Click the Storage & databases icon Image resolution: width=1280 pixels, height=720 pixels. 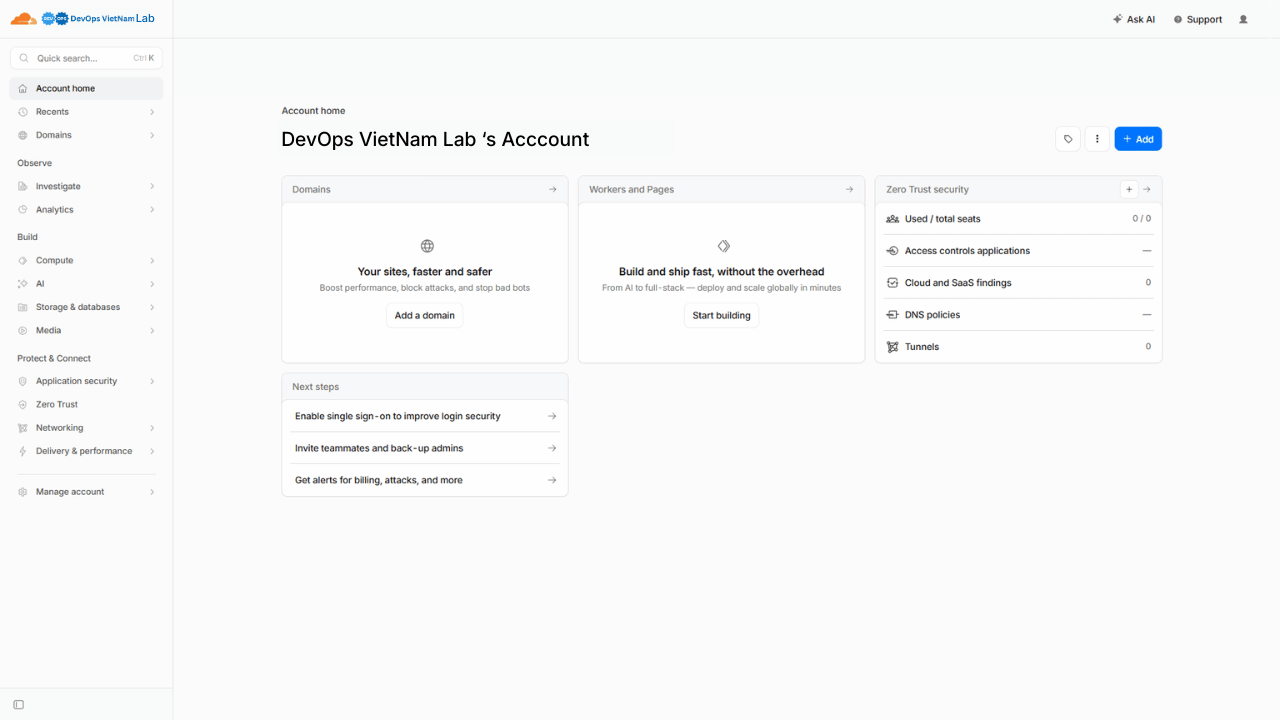(23, 307)
